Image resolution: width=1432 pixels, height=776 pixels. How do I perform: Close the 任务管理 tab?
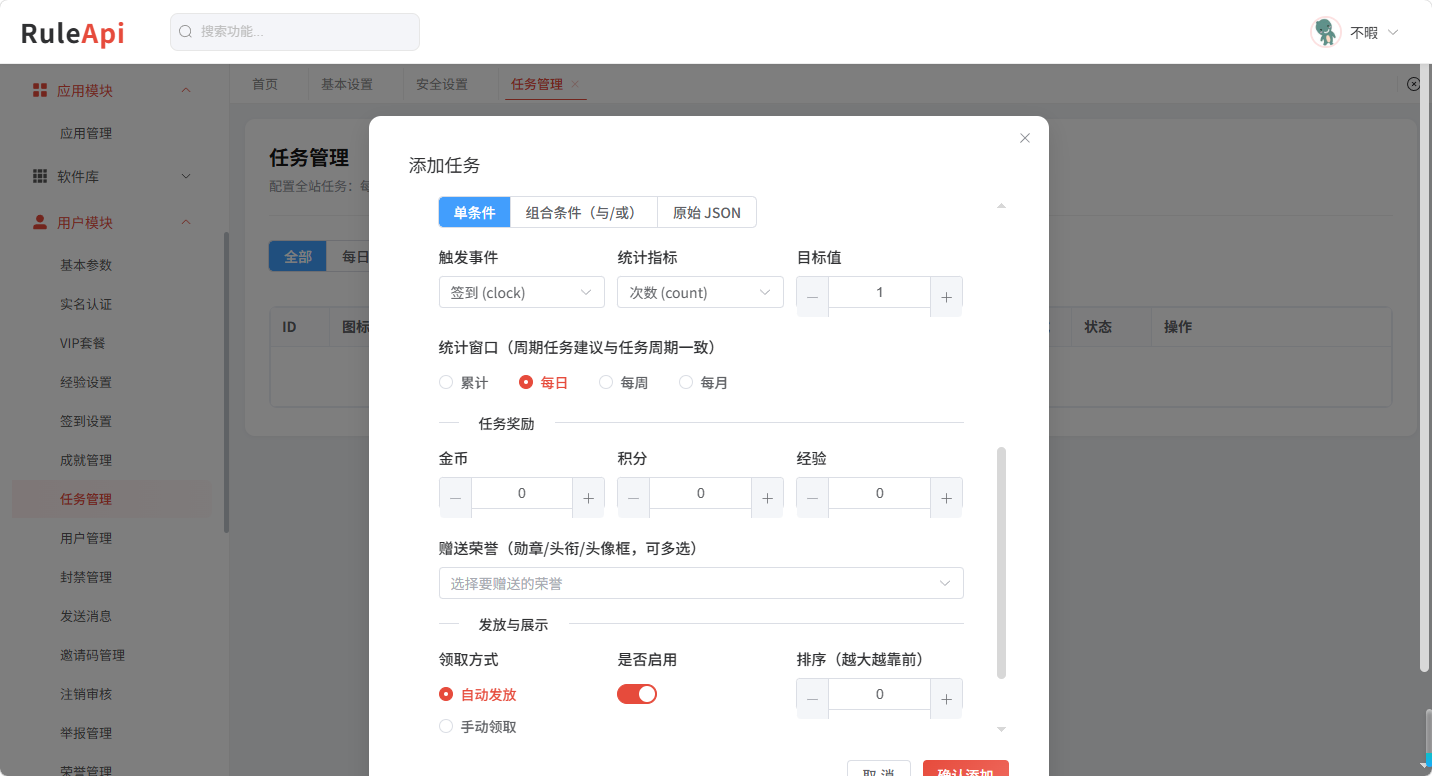pyautogui.click(x=575, y=84)
